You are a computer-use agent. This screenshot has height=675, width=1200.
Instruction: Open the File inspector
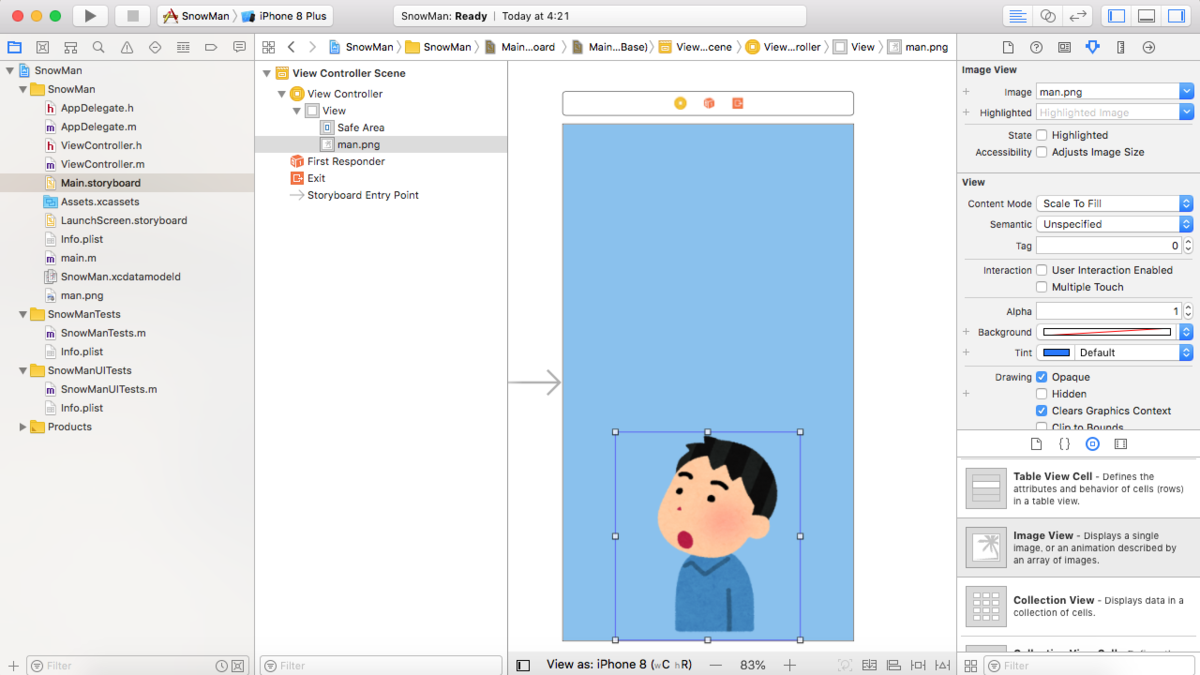pyautogui.click(x=1008, y=47)
